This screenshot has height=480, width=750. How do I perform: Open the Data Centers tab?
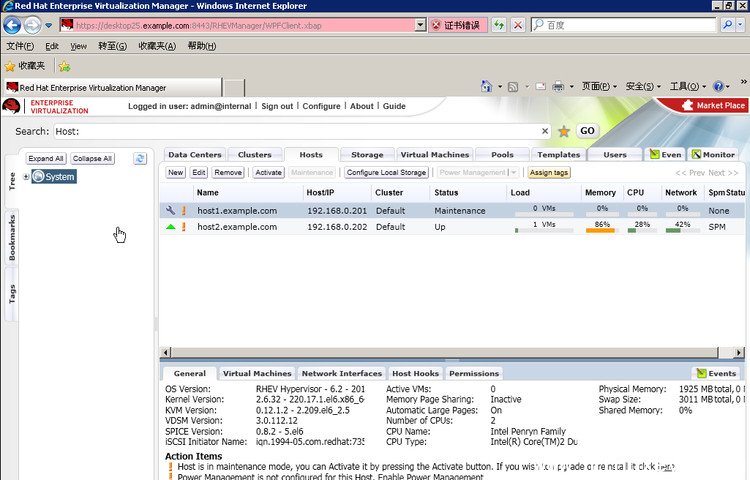tap(195, 154)
